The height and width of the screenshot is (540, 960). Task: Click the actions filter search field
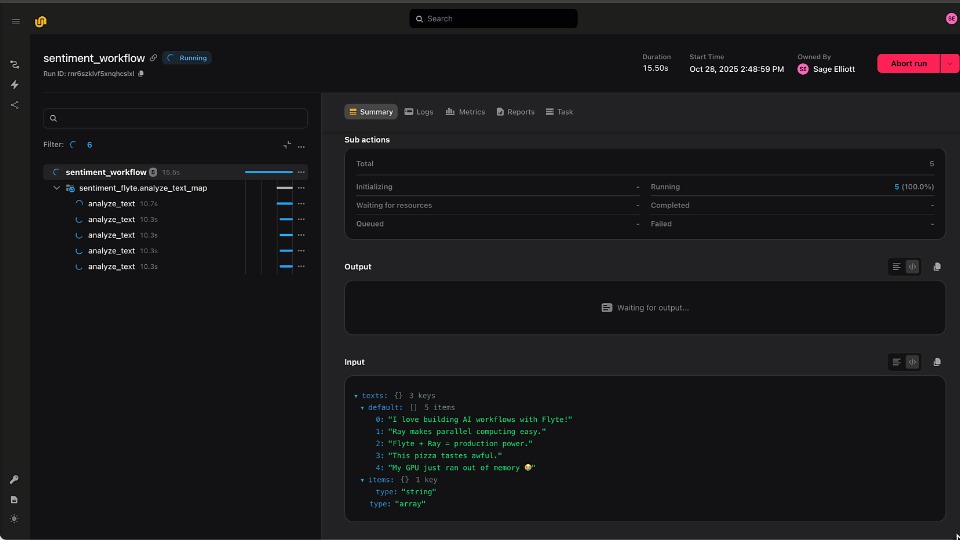click(x=176, y=118)
